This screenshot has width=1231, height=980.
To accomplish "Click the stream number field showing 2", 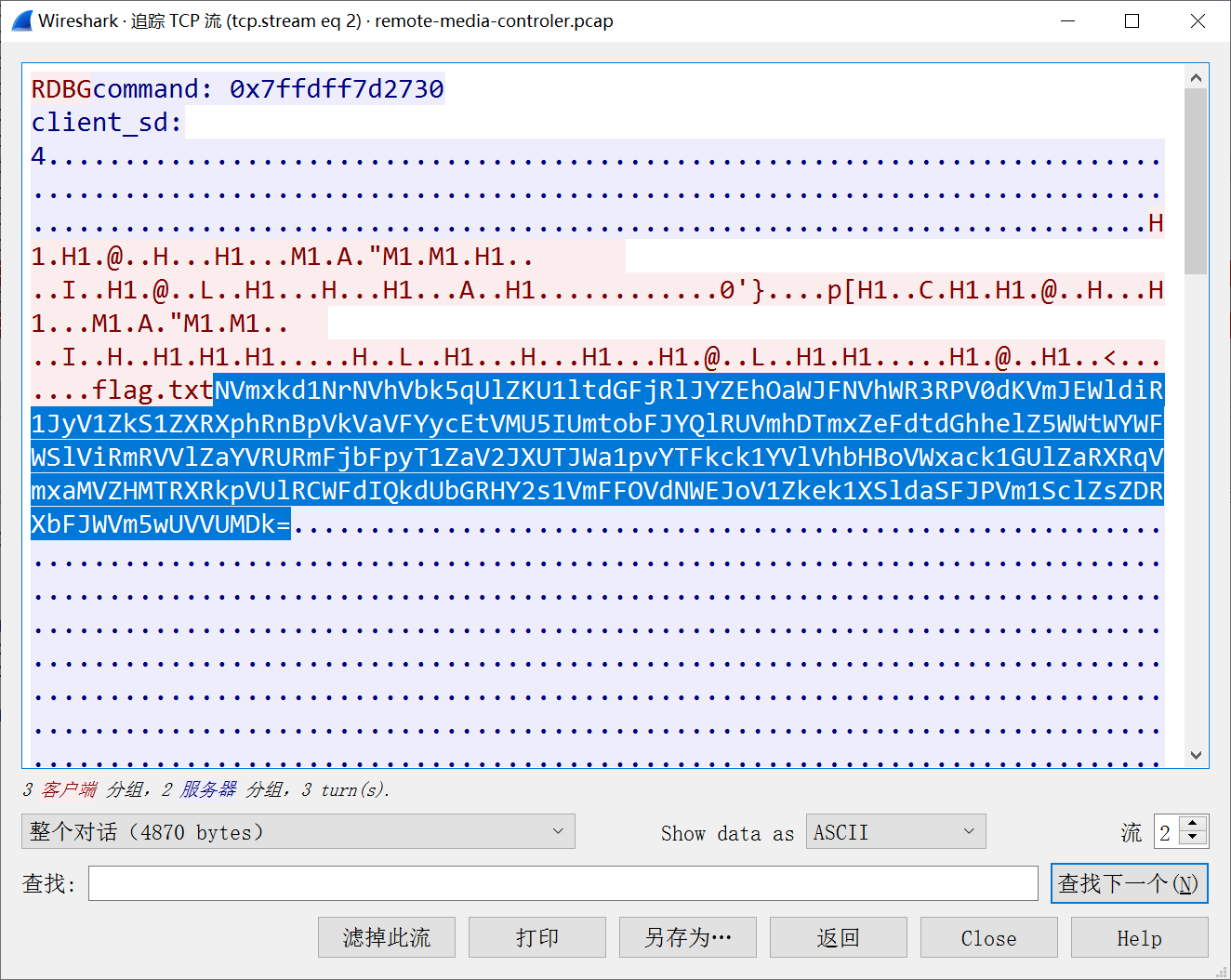I will [1168, 831].
